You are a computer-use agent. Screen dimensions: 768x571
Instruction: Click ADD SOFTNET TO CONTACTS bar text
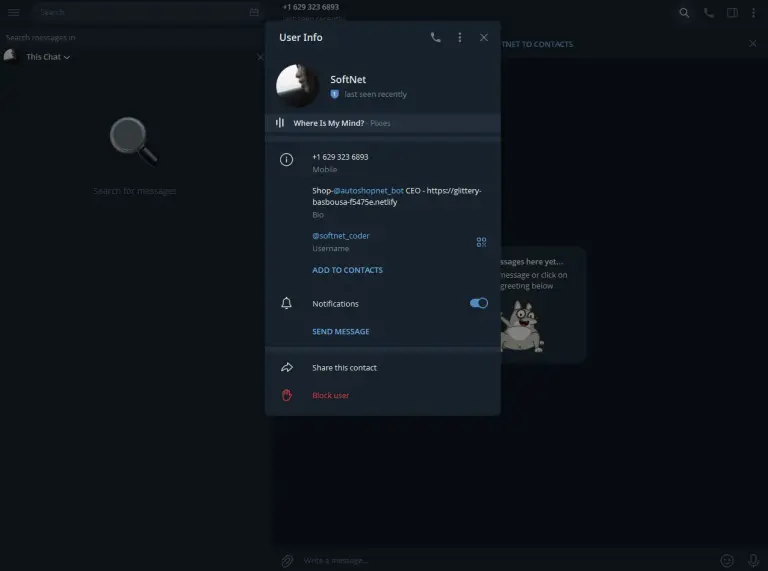[x=537, y=44]
